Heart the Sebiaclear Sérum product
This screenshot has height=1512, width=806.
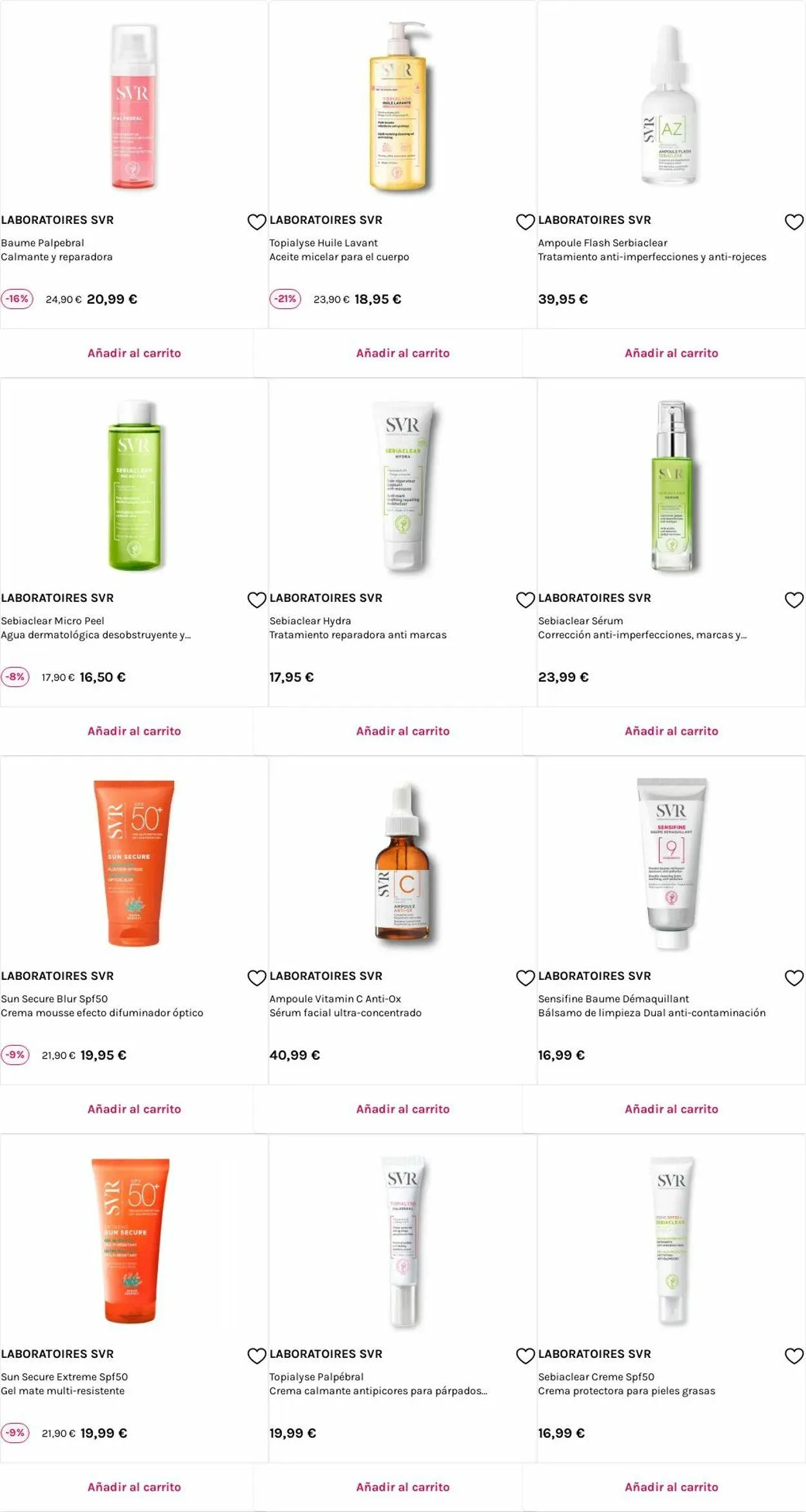coord(794,600)
